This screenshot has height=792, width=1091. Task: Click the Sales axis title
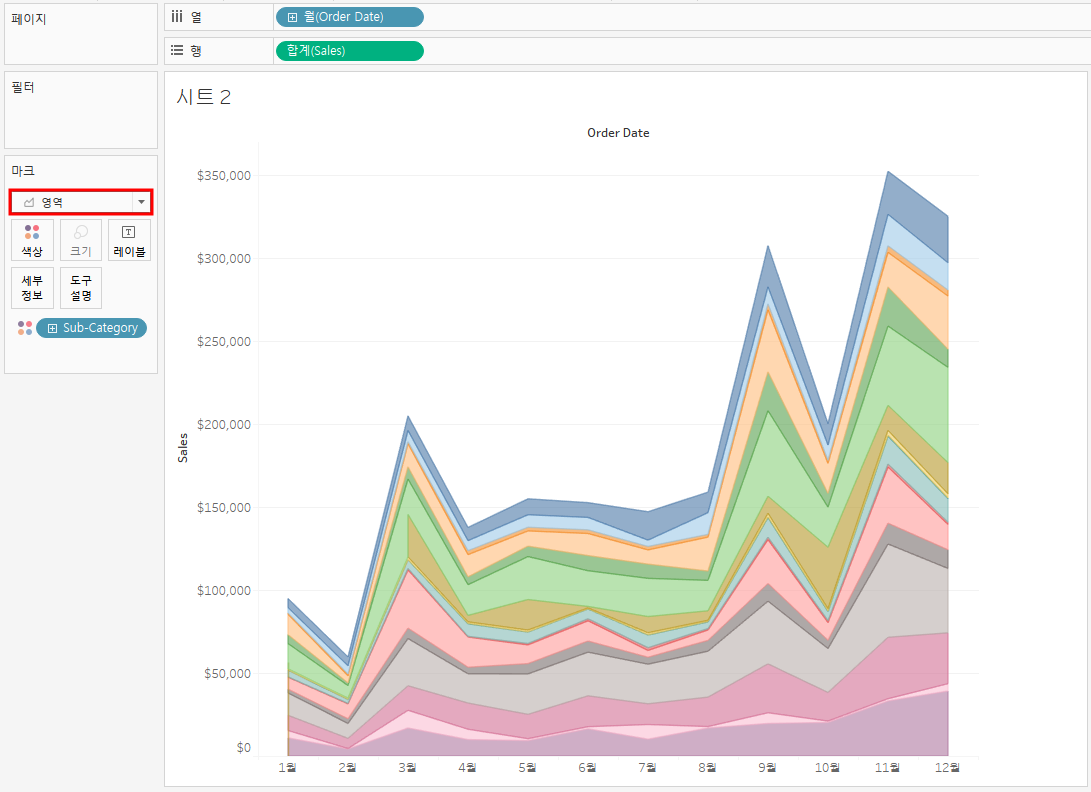click(183, 448)
